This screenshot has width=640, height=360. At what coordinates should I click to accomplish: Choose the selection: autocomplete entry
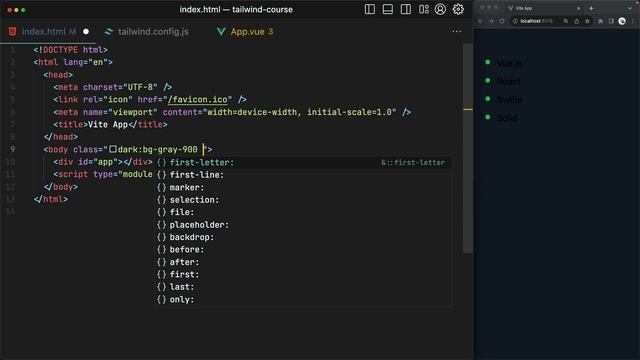tap(304, 200)
